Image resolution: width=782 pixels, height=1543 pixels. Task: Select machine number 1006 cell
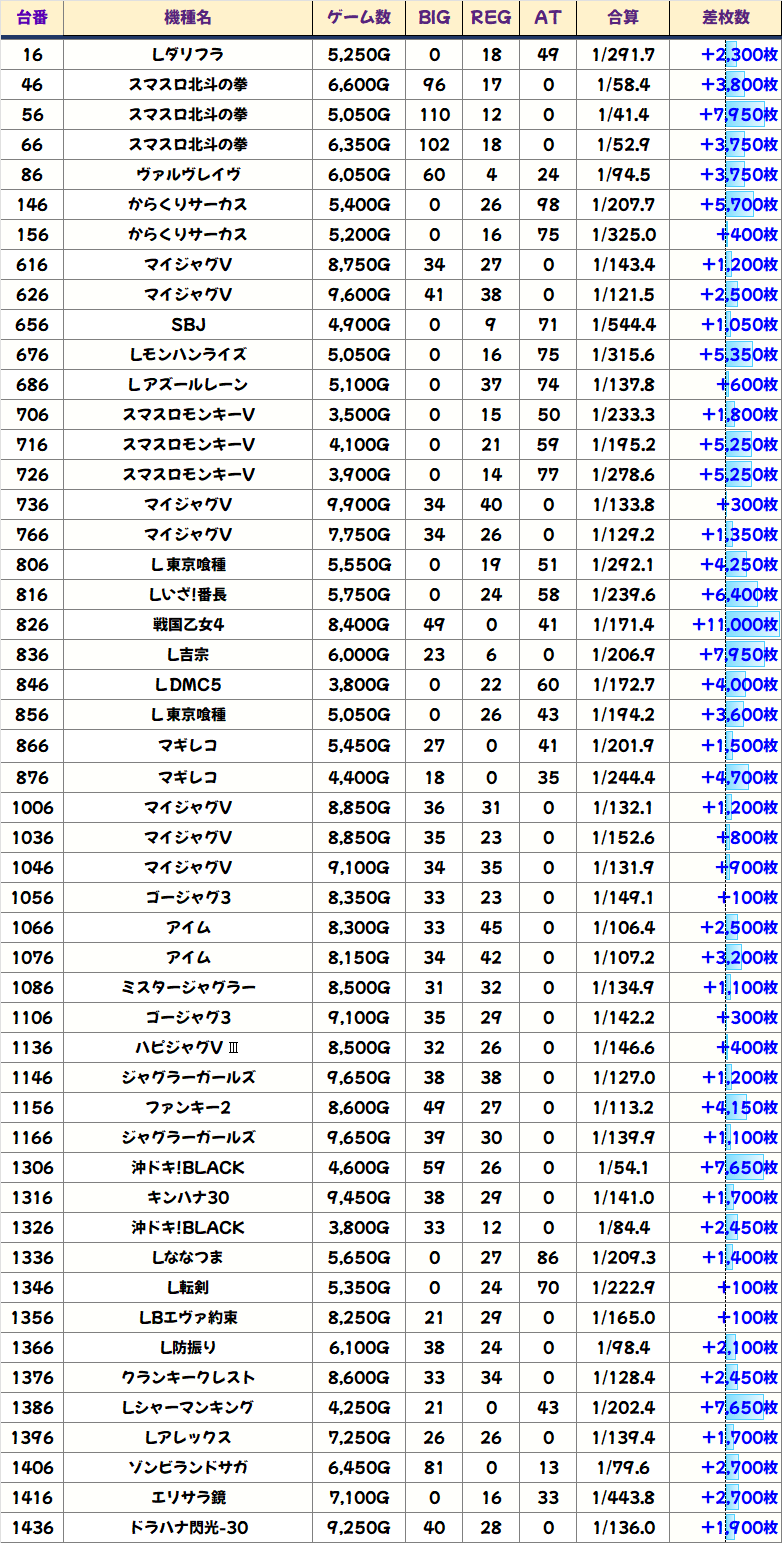pos(31,808)
